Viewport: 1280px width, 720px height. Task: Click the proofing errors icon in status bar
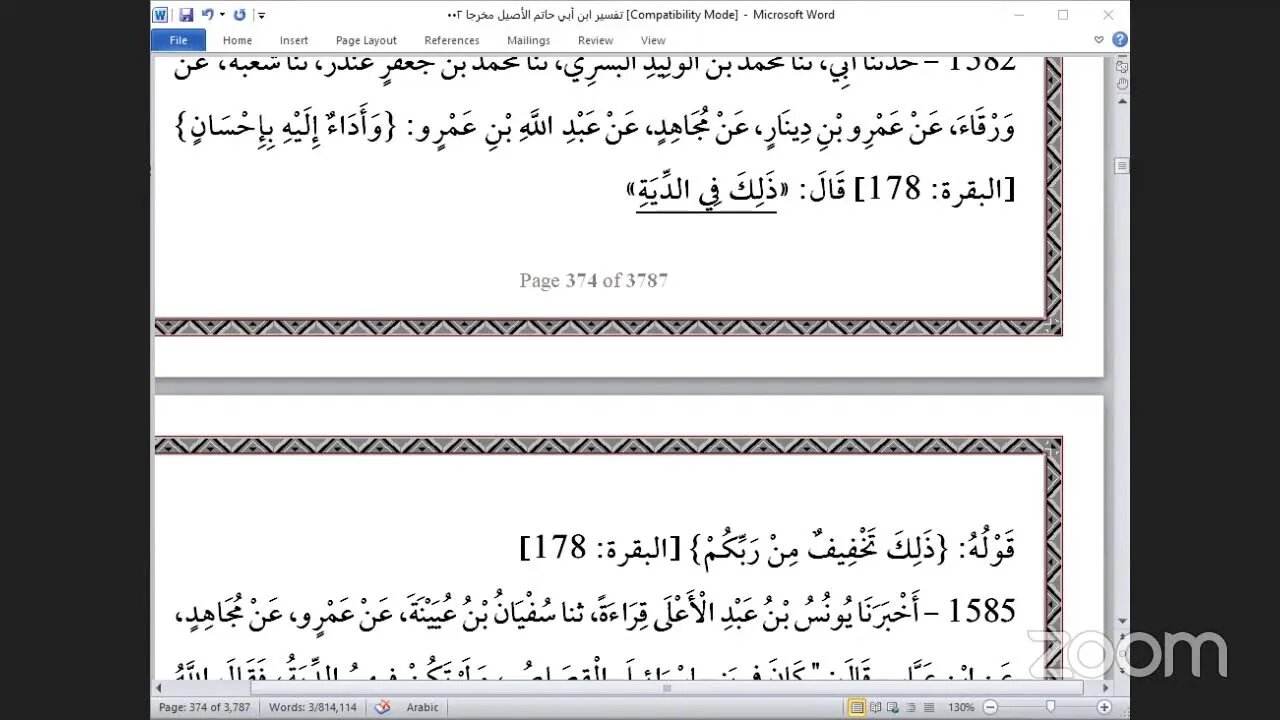click(x=382, y=707)
